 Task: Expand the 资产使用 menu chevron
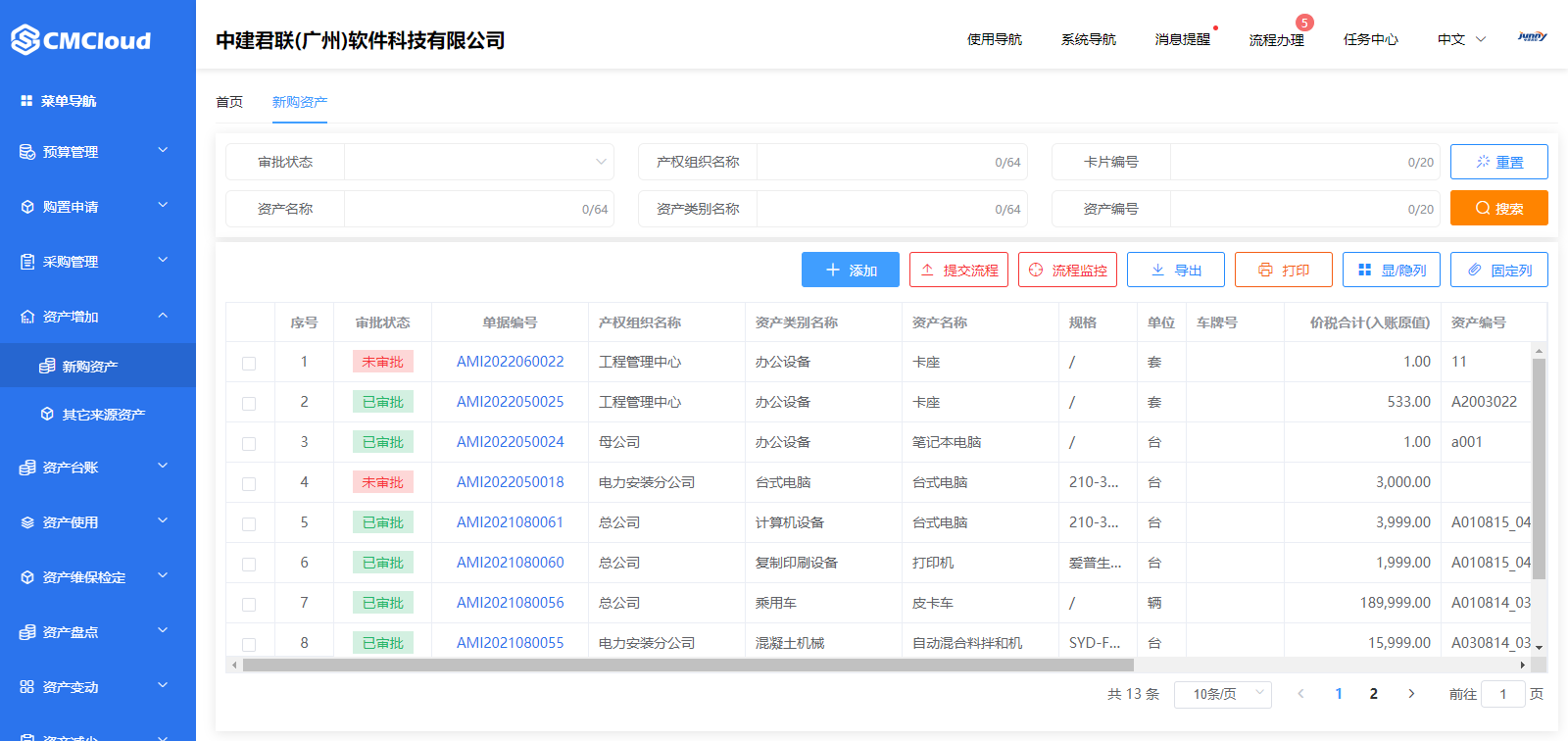(x=163, y=520)
